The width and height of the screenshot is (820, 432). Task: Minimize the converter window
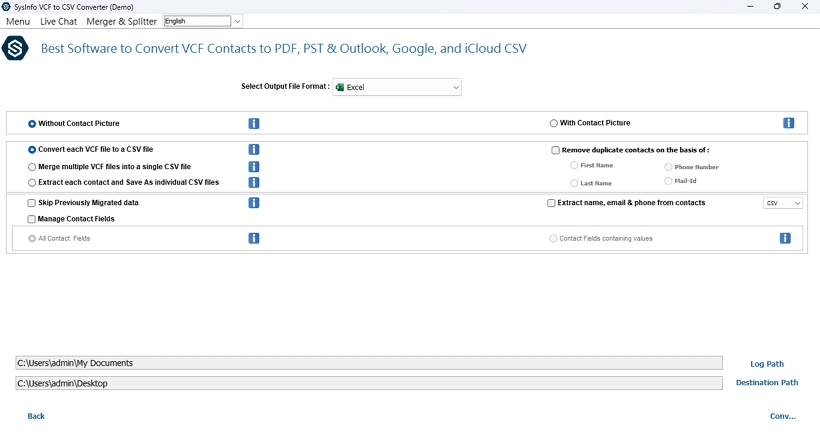[x=750, y=6]
